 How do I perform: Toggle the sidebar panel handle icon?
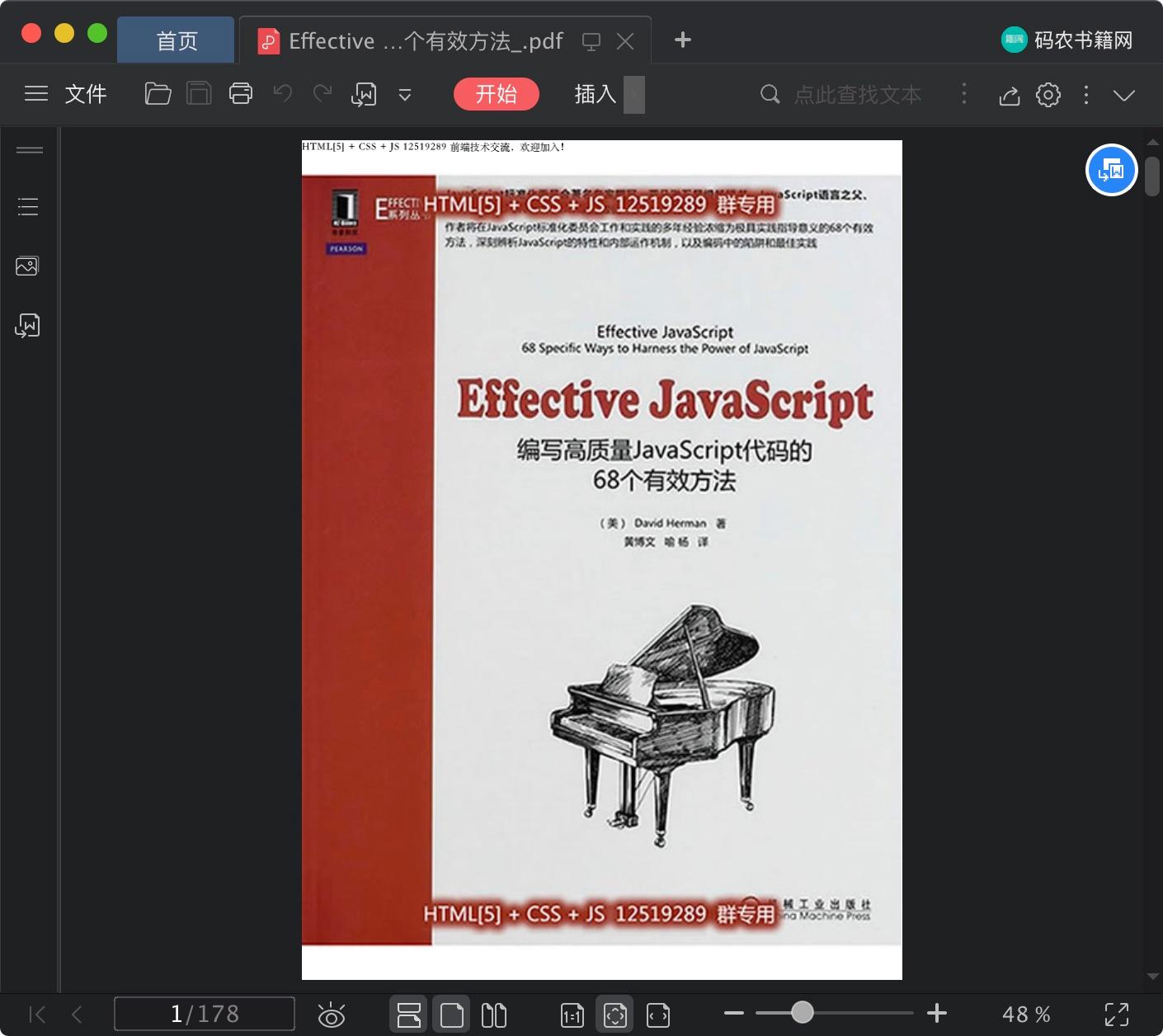(30, 150)
